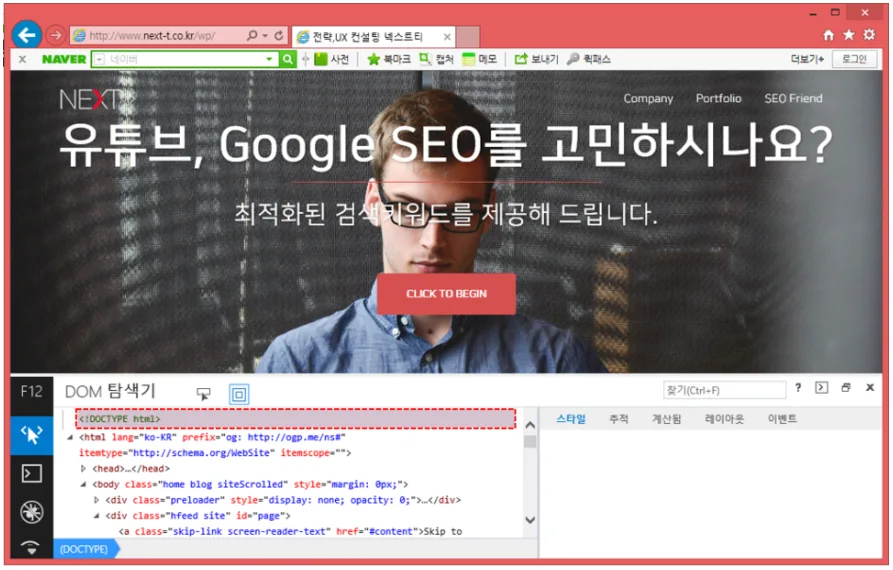893x570 pixels.
Task: Open the DOM Explorer tool in sidebar
Action: pyautogui.click(x=32, y=434)
